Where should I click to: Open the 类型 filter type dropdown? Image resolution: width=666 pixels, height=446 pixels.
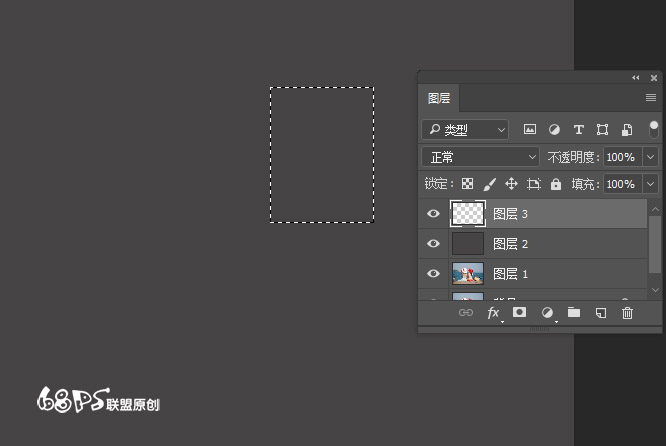click(465, 129)
